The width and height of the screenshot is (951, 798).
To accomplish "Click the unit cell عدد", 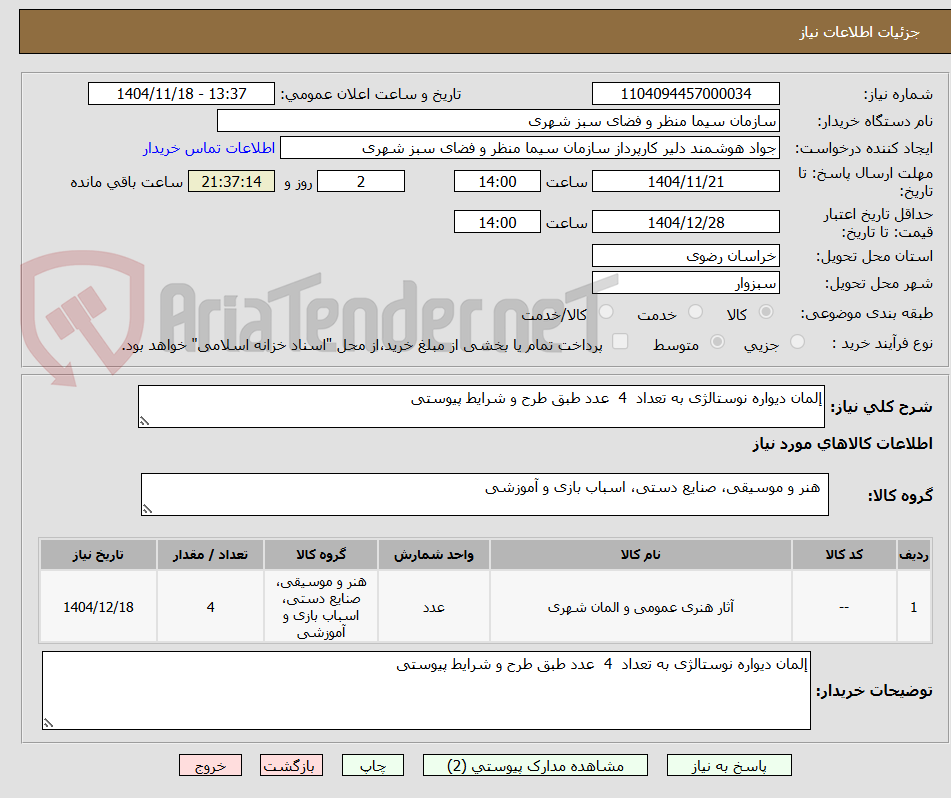I will point(434,606).
